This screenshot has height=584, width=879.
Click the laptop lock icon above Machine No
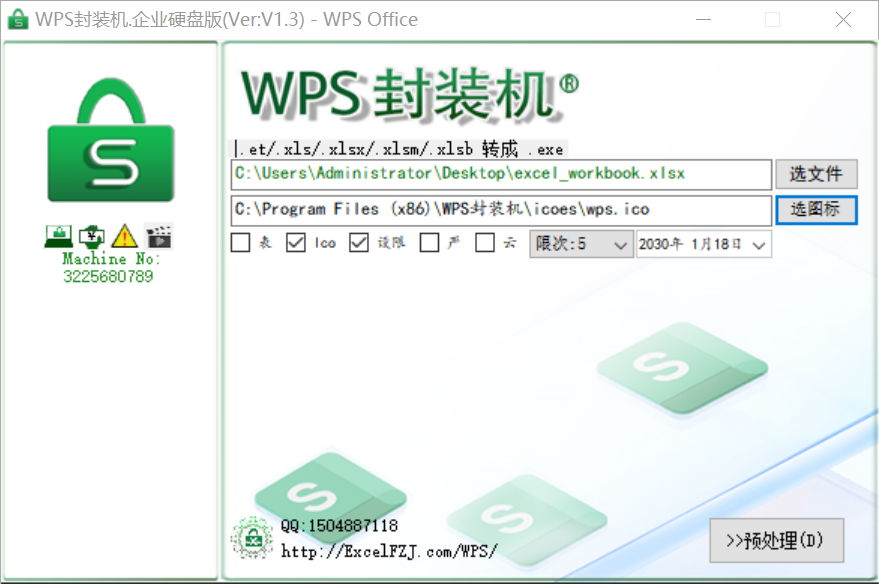point(58,236)
